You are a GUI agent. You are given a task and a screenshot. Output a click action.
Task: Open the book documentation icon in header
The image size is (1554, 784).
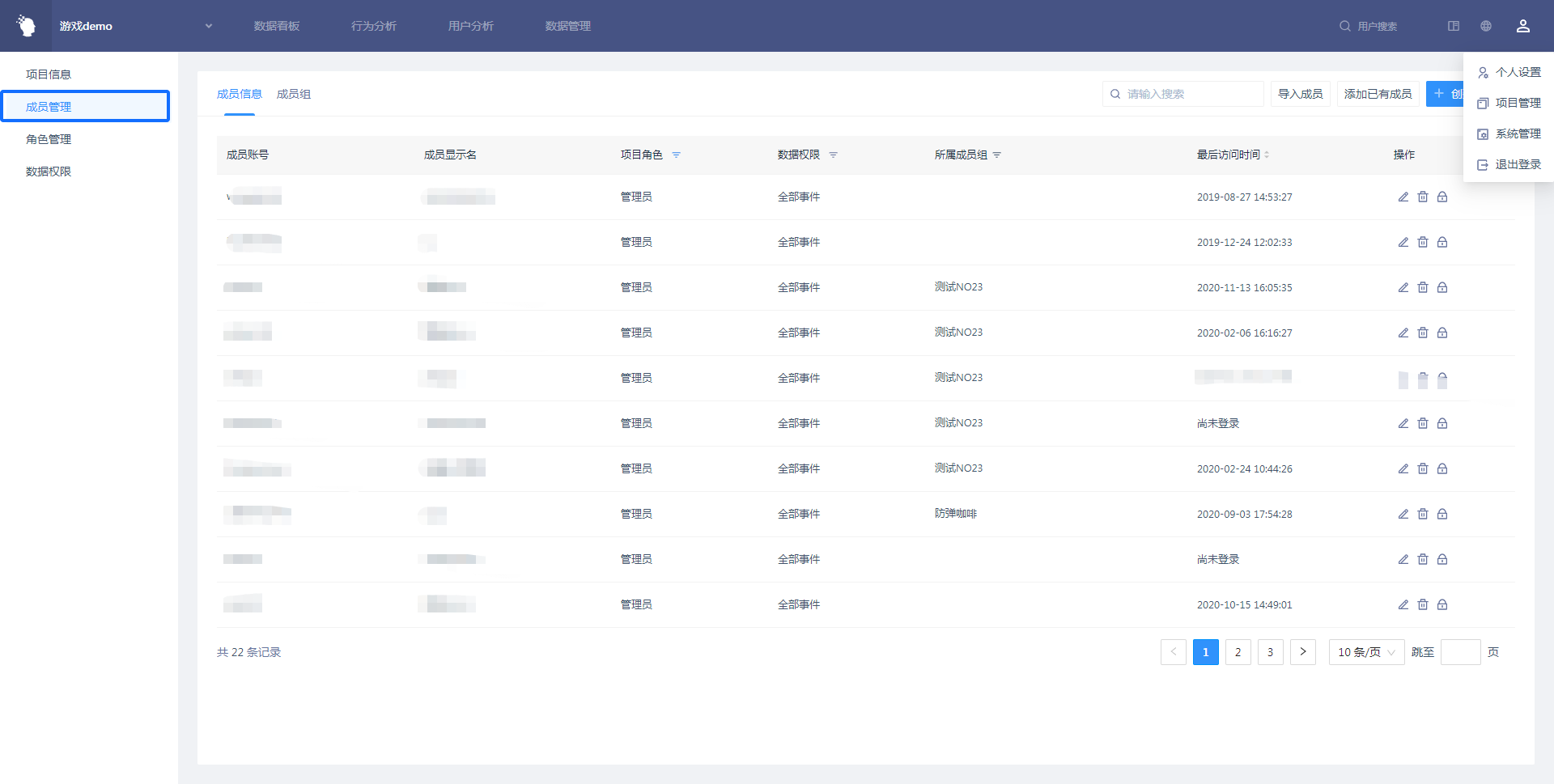1454,26
